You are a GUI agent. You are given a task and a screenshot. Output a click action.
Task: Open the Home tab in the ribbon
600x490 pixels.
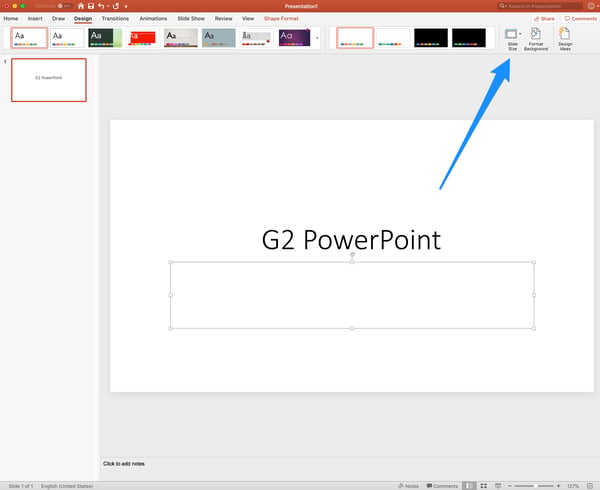(11, 18)
